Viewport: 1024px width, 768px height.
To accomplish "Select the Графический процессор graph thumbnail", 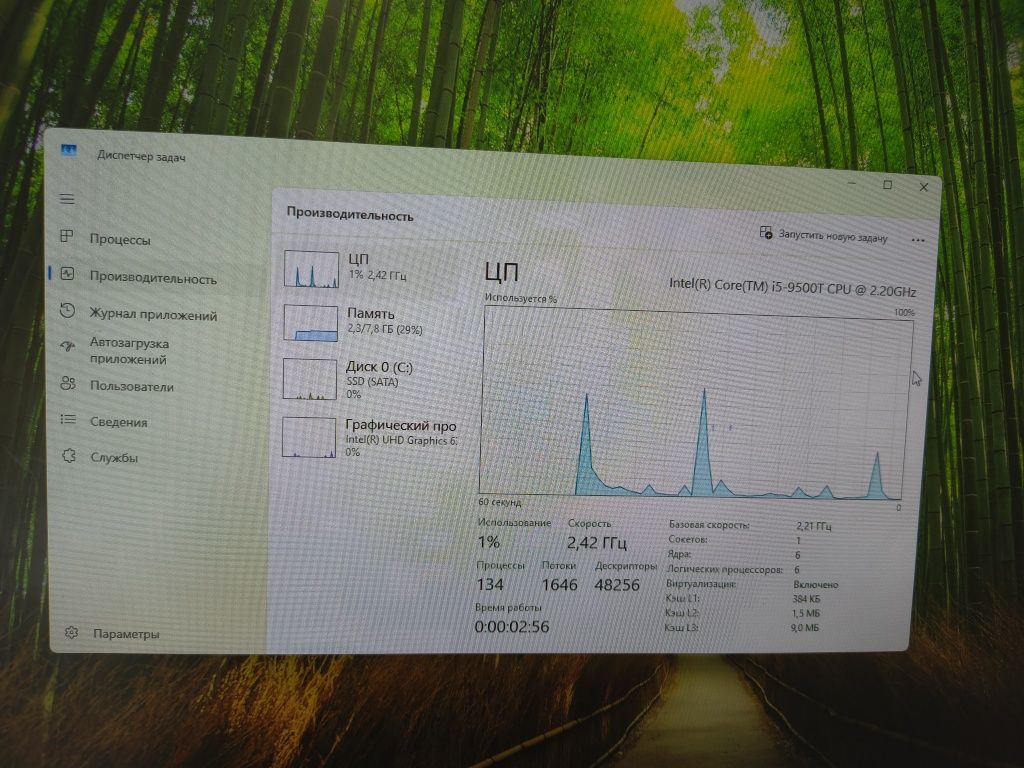I will 309,438.
